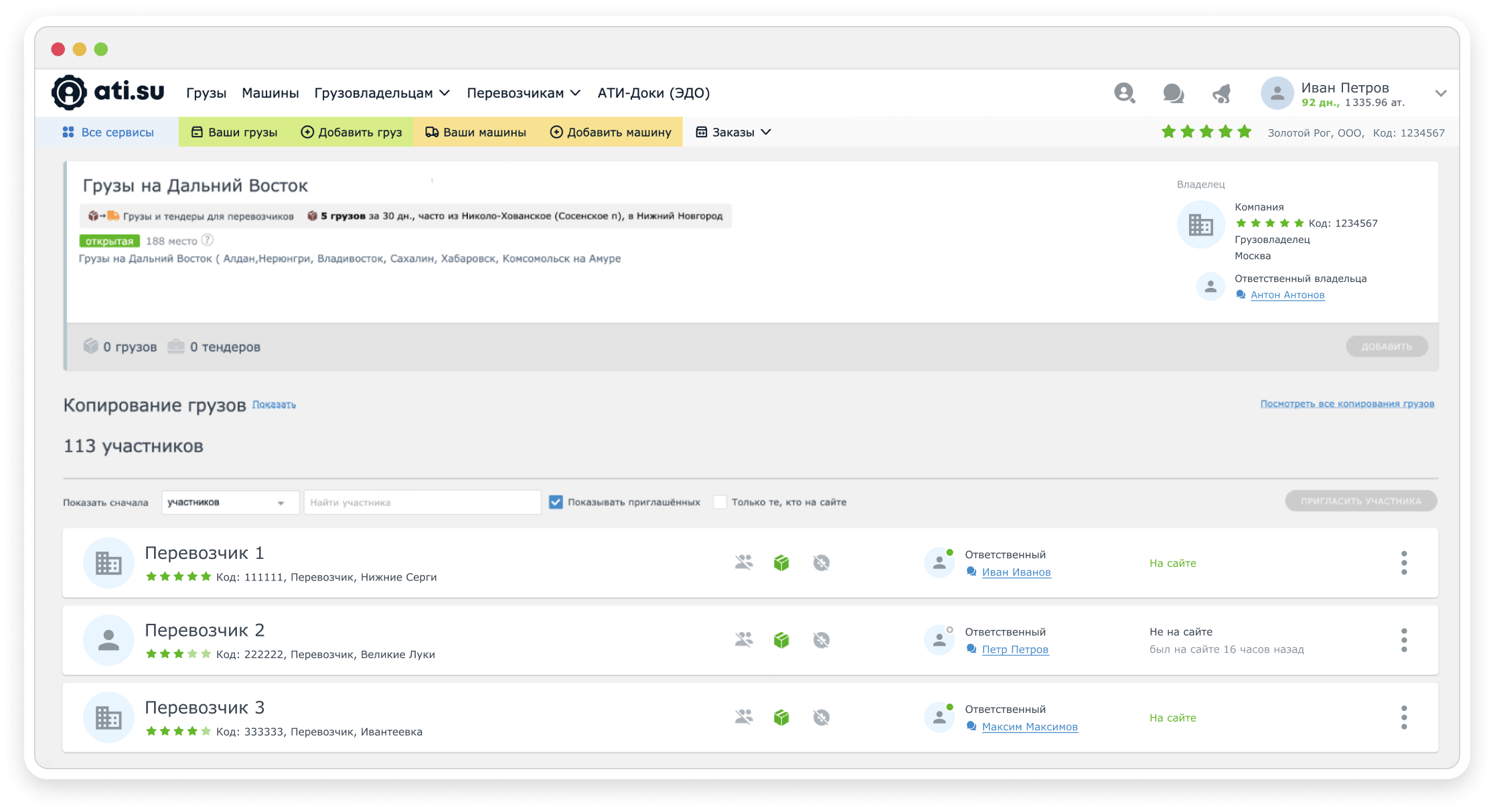This screenshot has width=1495, height=812.
Task: Open the Машины menu item
Action: click(270, 93)
